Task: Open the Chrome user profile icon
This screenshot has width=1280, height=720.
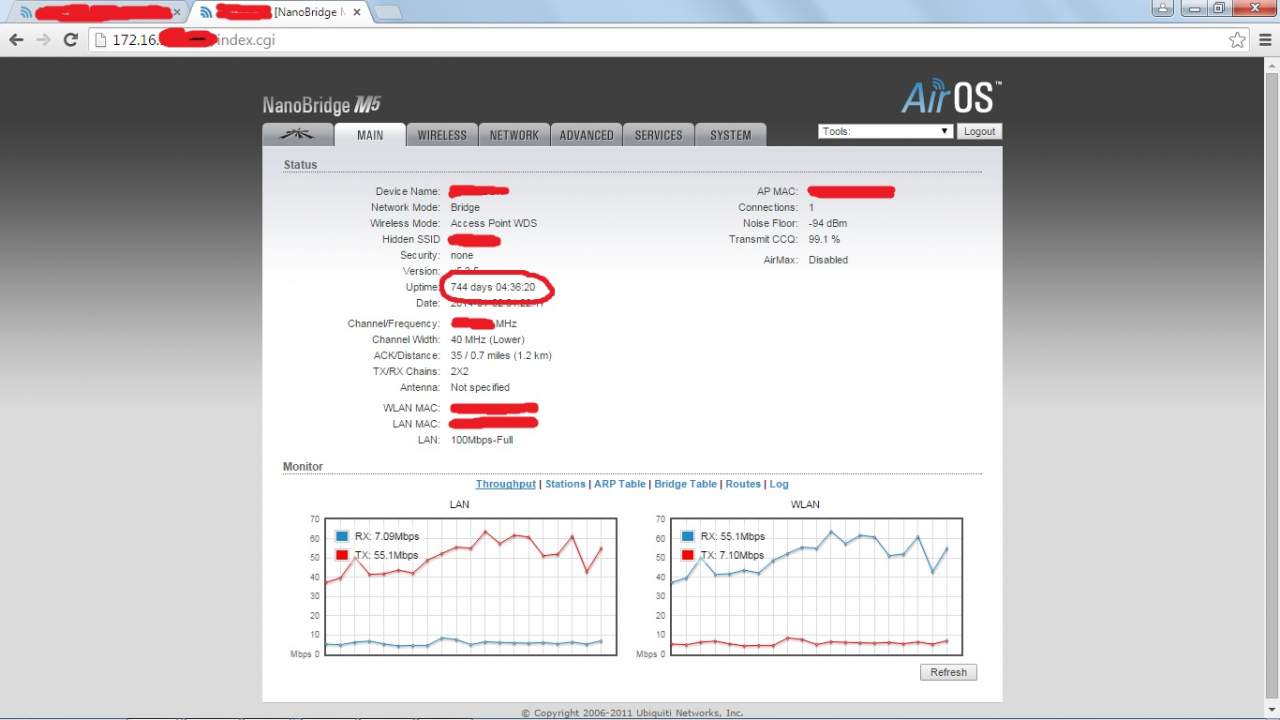Action: 1163,8
